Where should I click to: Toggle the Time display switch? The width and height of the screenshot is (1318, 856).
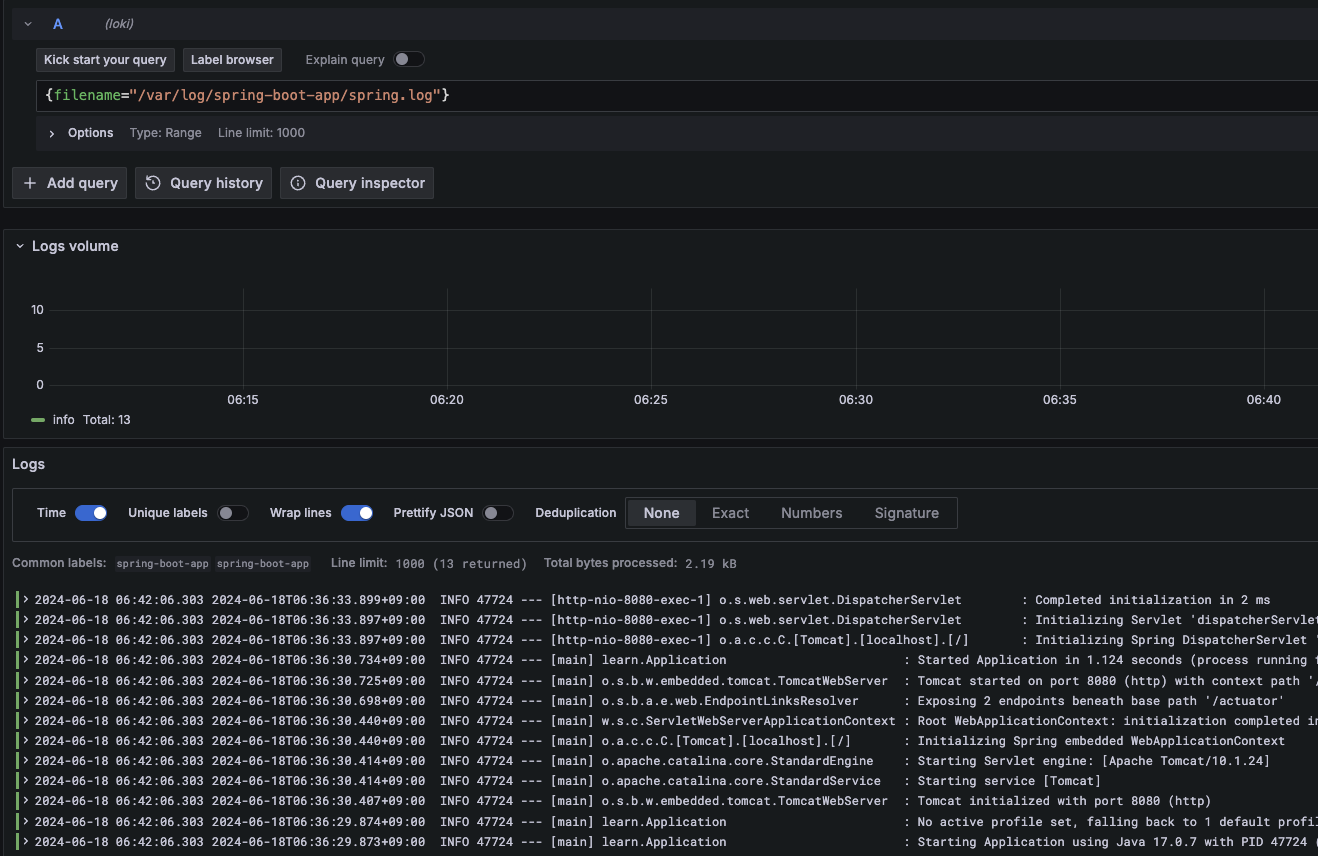91,513
